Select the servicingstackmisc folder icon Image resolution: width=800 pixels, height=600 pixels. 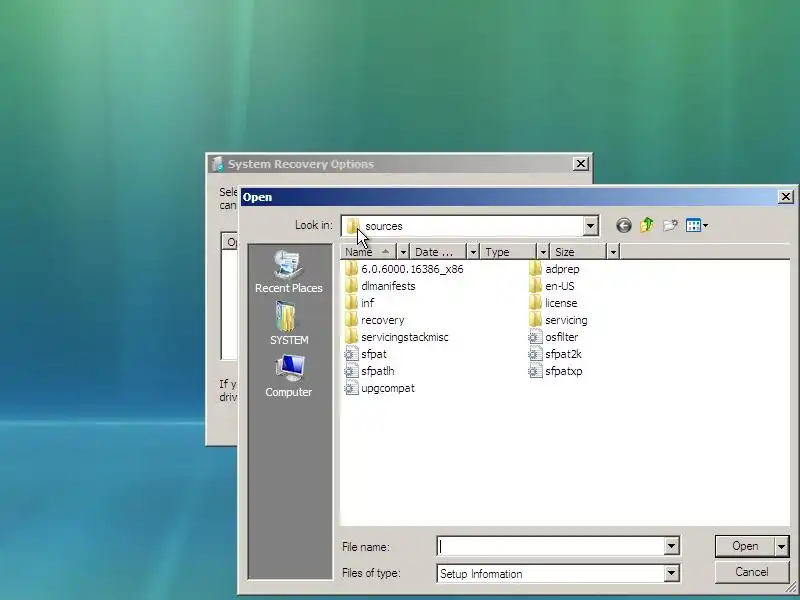coord(351,337)
